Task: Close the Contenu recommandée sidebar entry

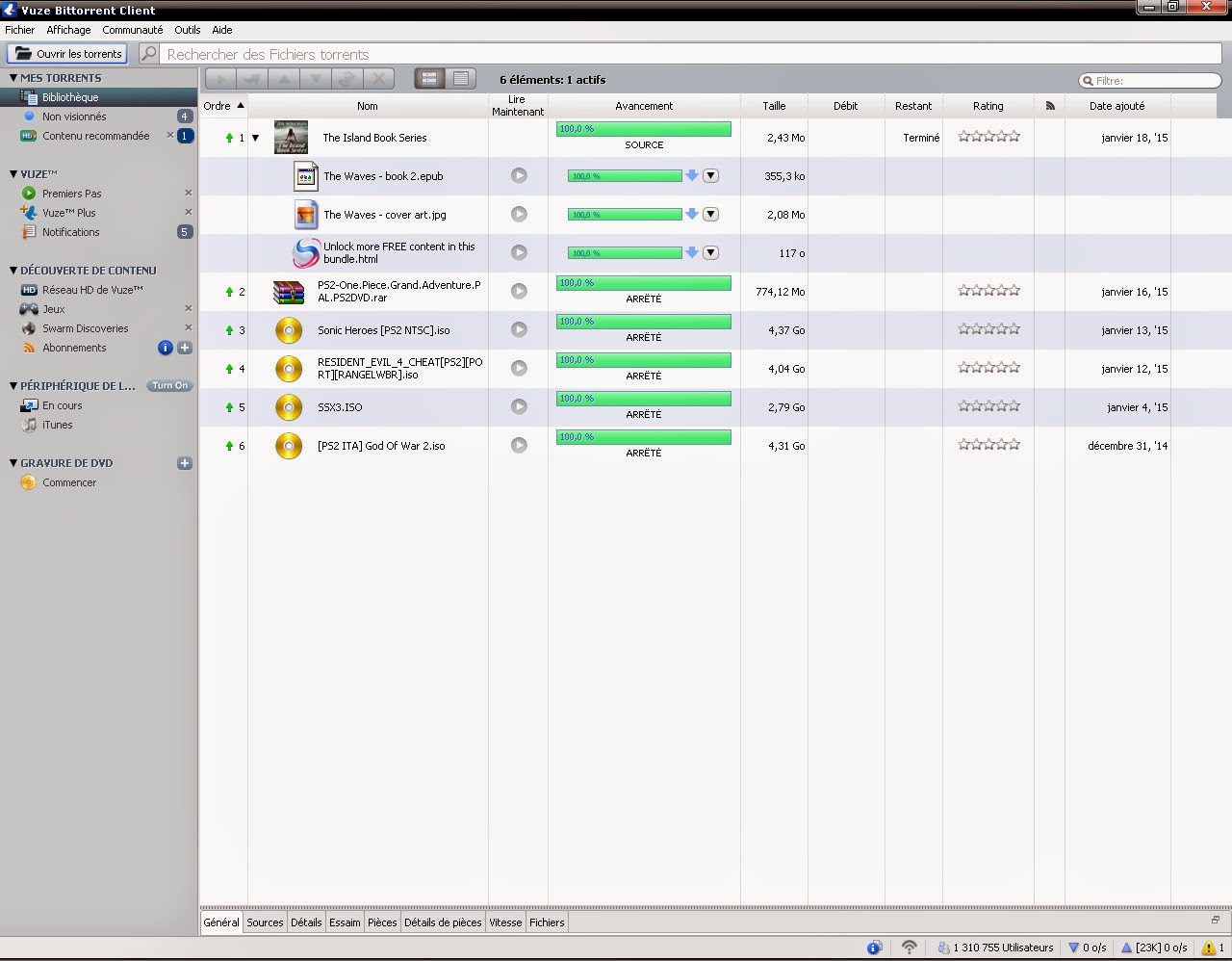Action: click(x=170, y=136)
